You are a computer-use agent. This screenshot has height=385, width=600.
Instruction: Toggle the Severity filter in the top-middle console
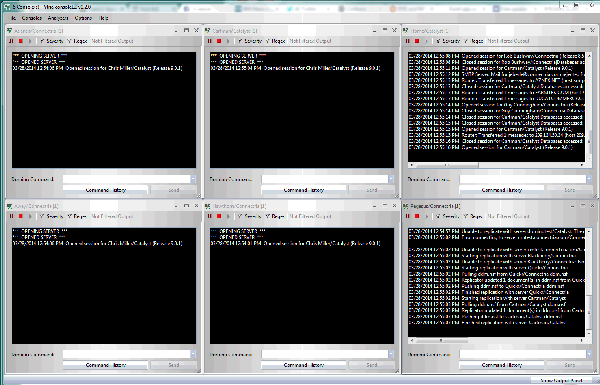point(249,41)
